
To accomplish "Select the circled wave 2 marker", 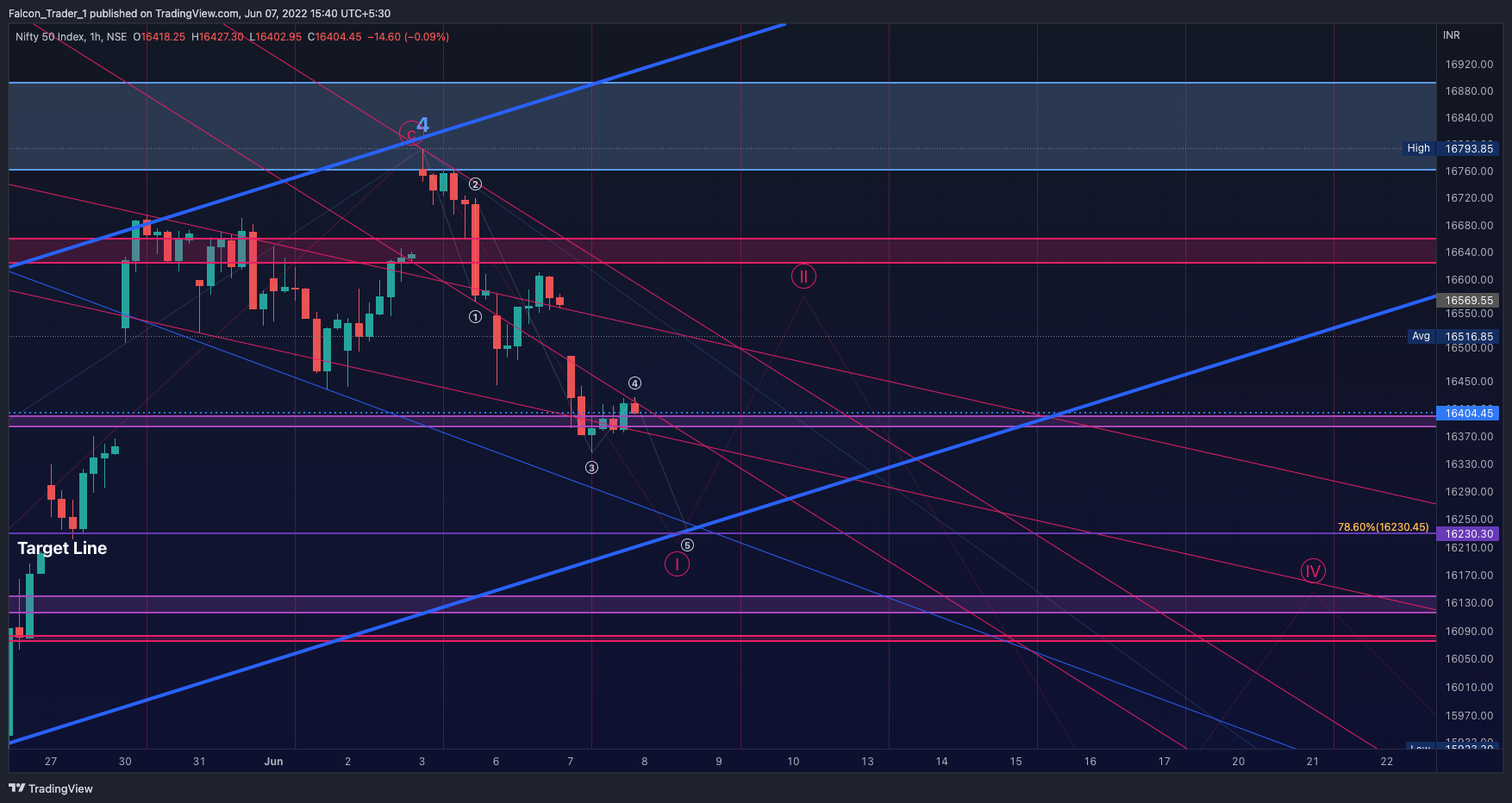I will tap(475, 184).
